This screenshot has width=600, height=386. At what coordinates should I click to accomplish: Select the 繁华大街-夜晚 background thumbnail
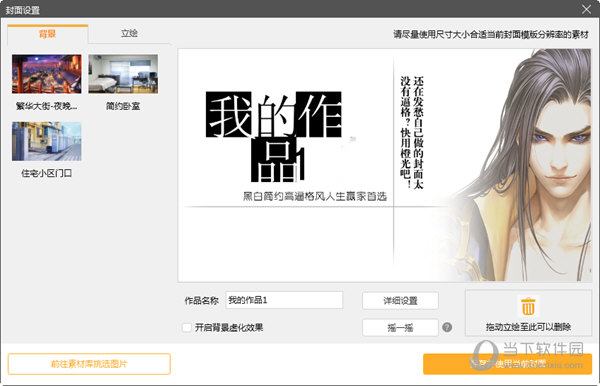click(x=47, y=74)
